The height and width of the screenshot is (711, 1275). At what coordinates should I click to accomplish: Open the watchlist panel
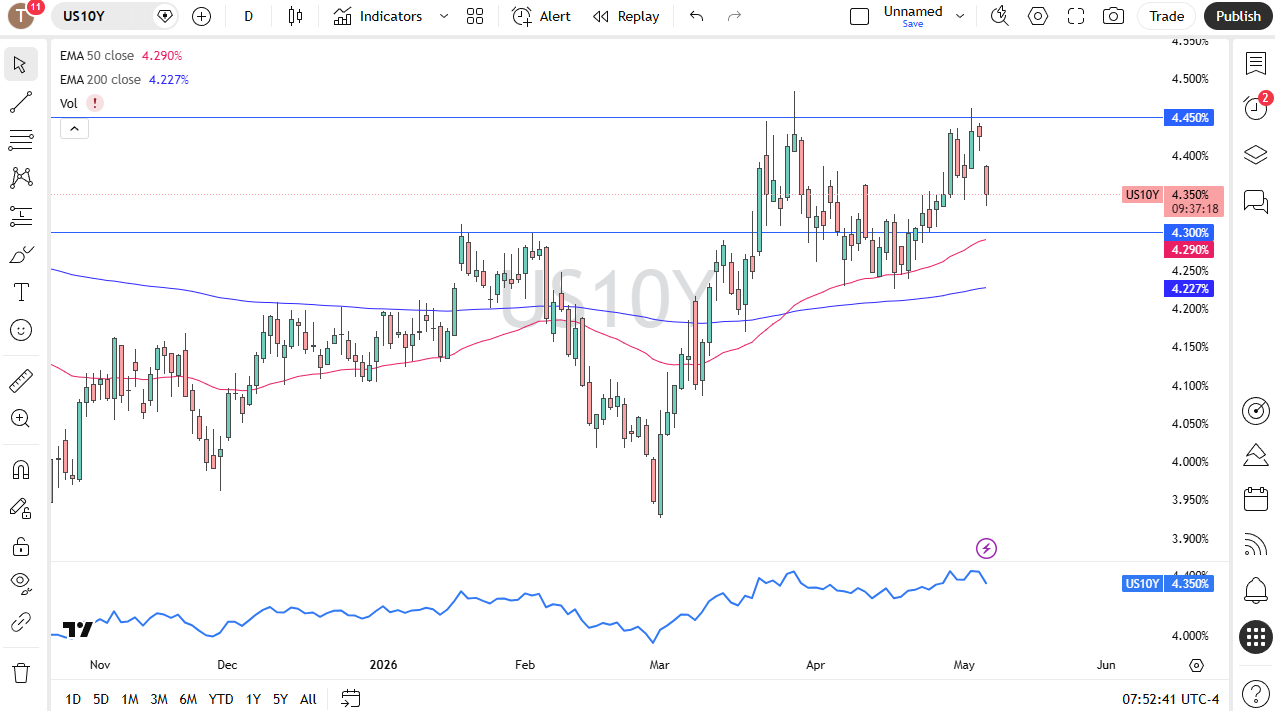[1256, 64]
